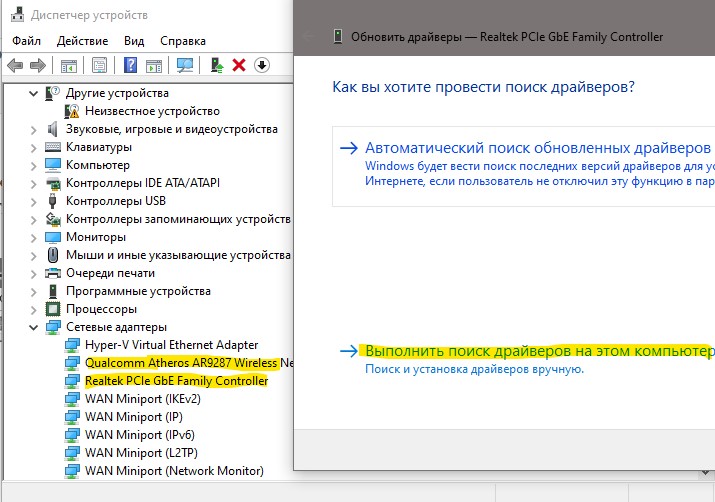Viewport: 715px width, 502px height.
Task: Click the red X uninstall device icon
Action: (239, 65)
